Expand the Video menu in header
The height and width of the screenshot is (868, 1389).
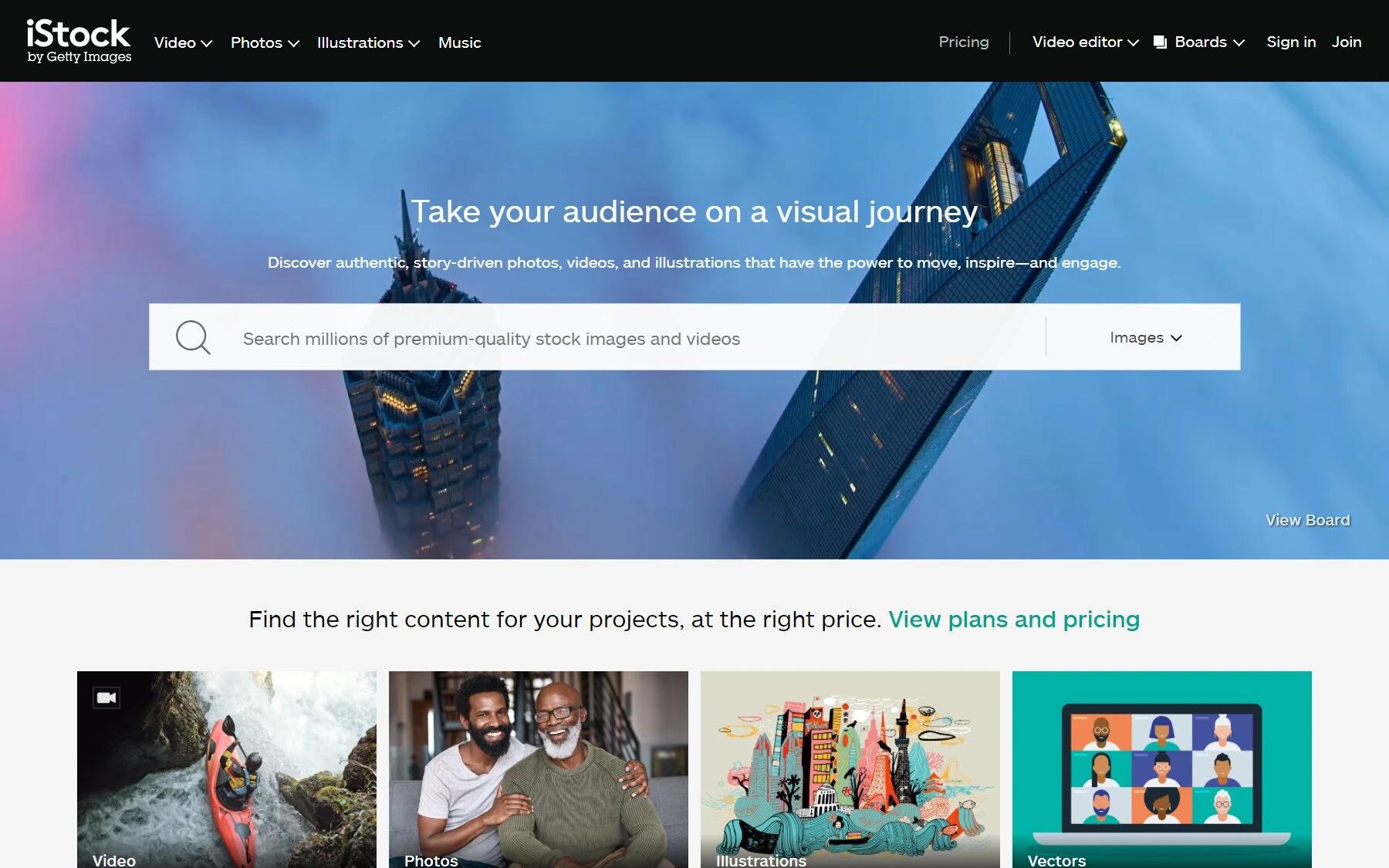point(183,42)
